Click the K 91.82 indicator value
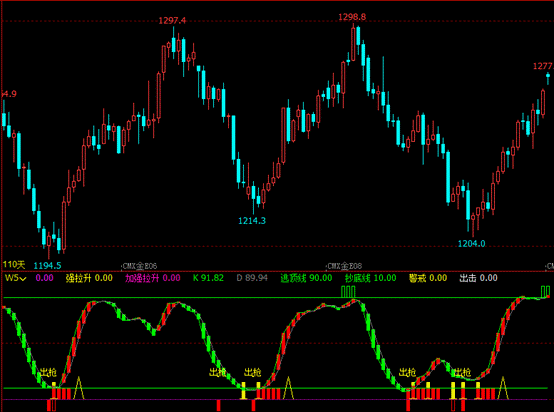The height and width of the screenshot is (412, 554). [x=208, y=278]
